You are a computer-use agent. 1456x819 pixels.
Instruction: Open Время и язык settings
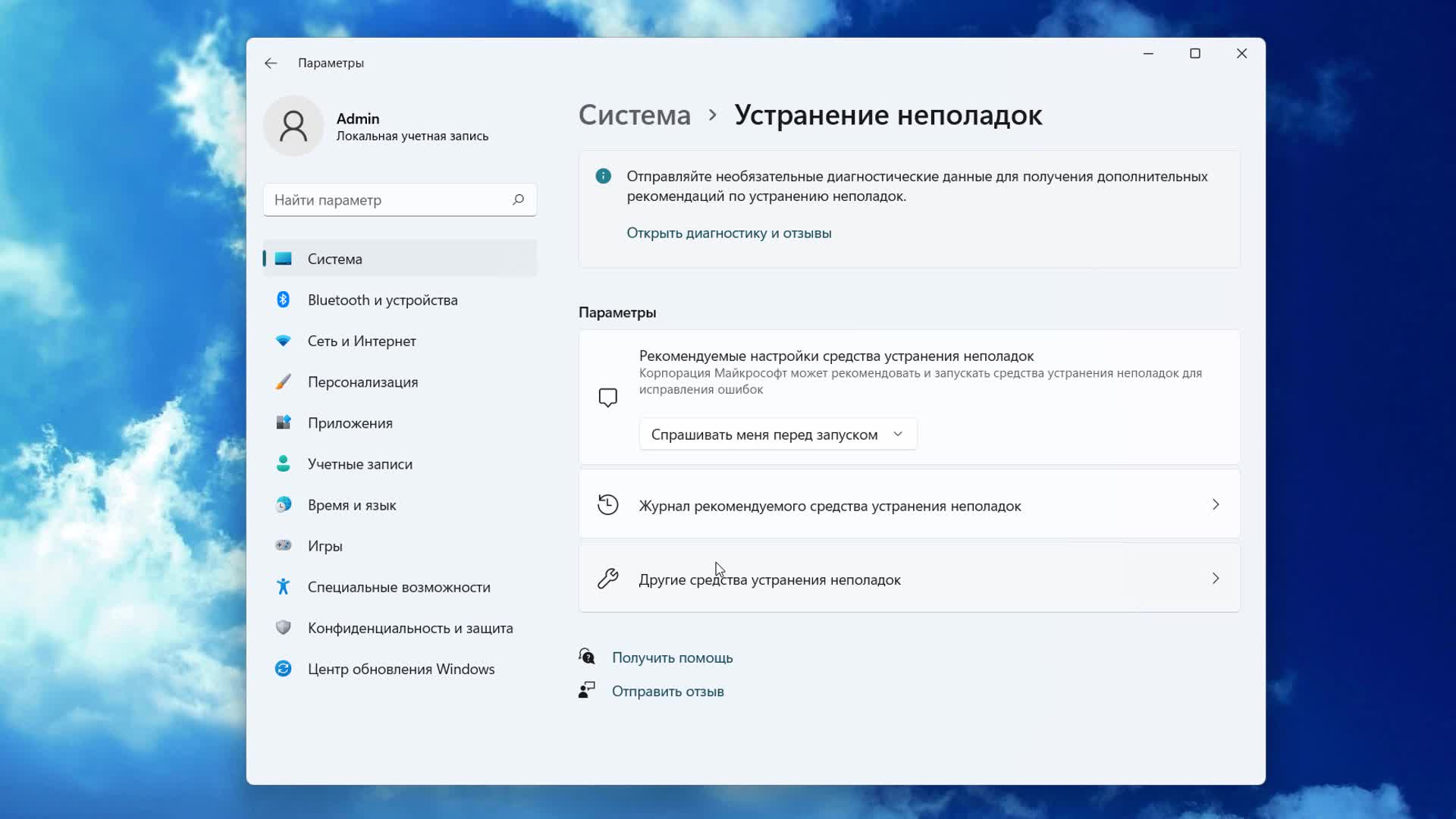pyautogui.click(x=351, y=505)
